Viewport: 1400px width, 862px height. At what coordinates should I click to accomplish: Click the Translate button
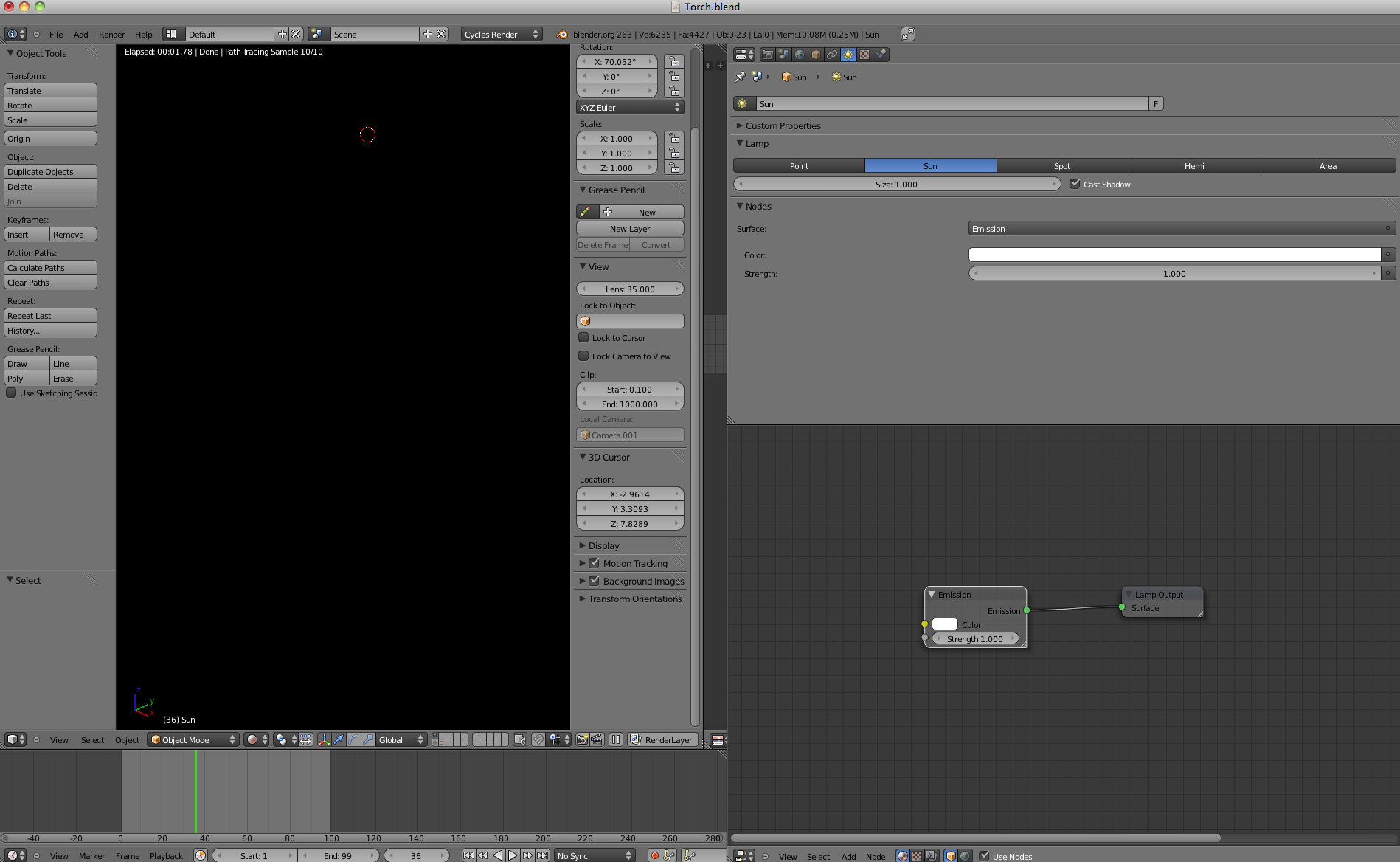[x=50, y=90]
